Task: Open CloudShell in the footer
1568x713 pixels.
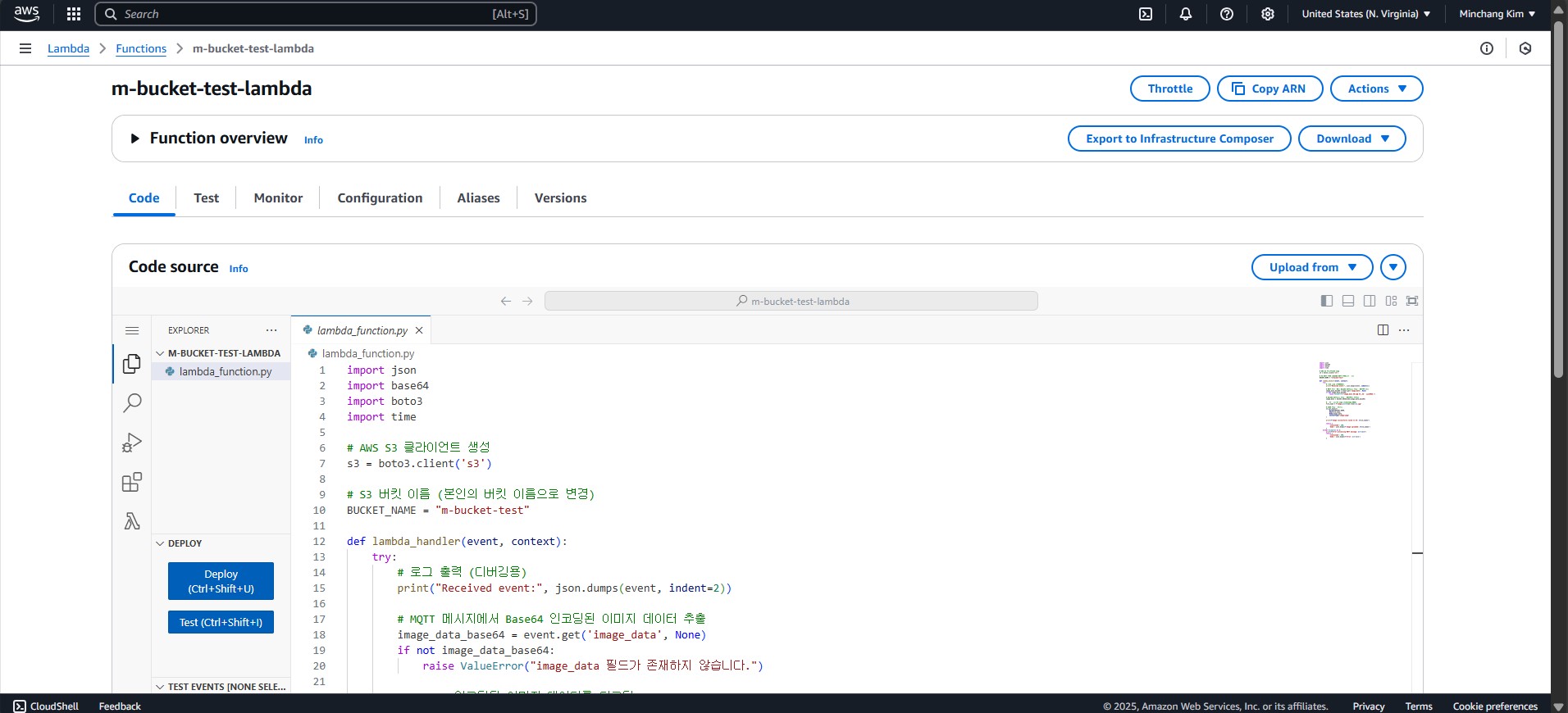Action: tap(46, 706)
